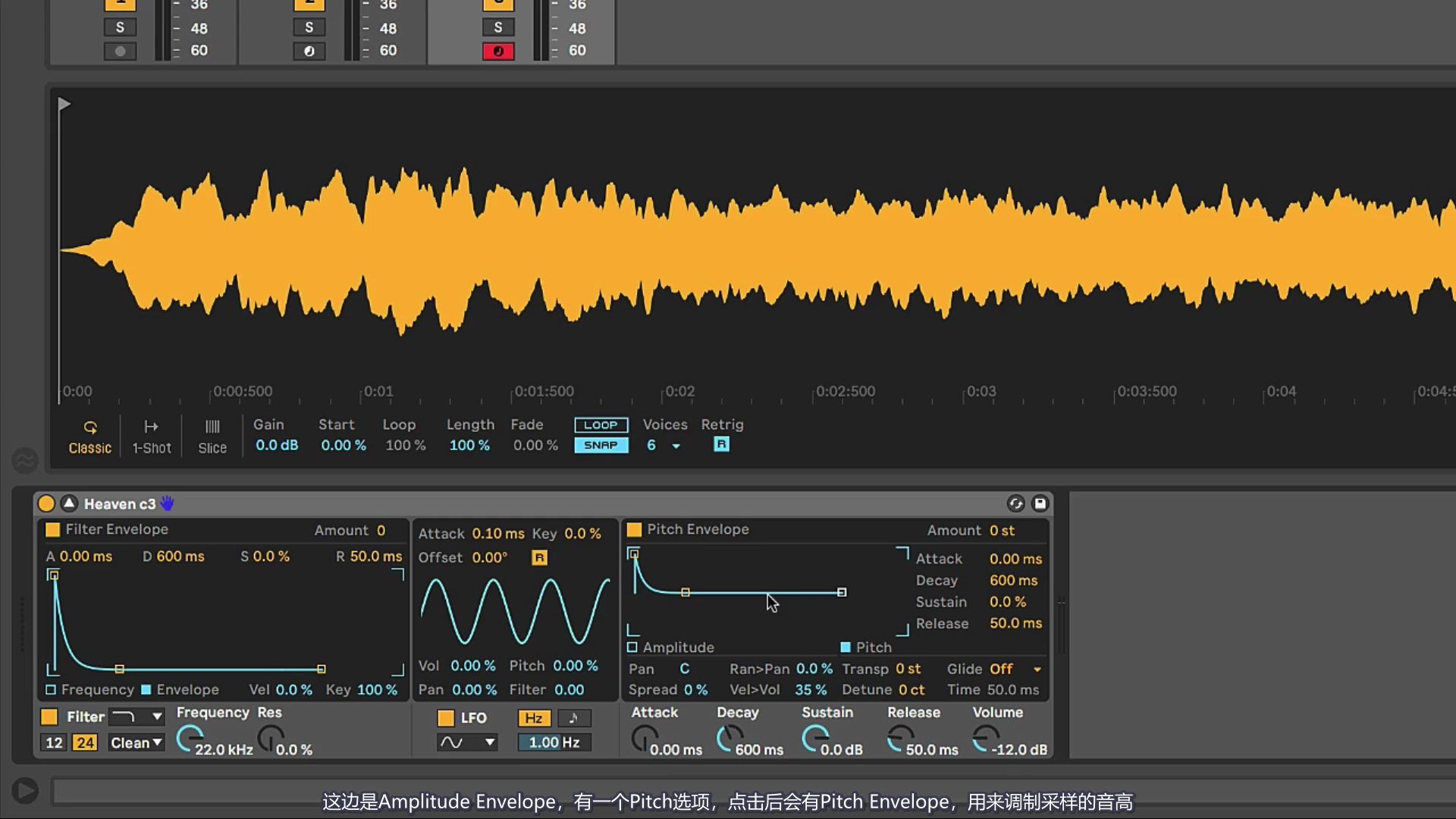1456x819 pixels.
Task: Open the Glide mode dropdown
Action: coord(1037,669)
